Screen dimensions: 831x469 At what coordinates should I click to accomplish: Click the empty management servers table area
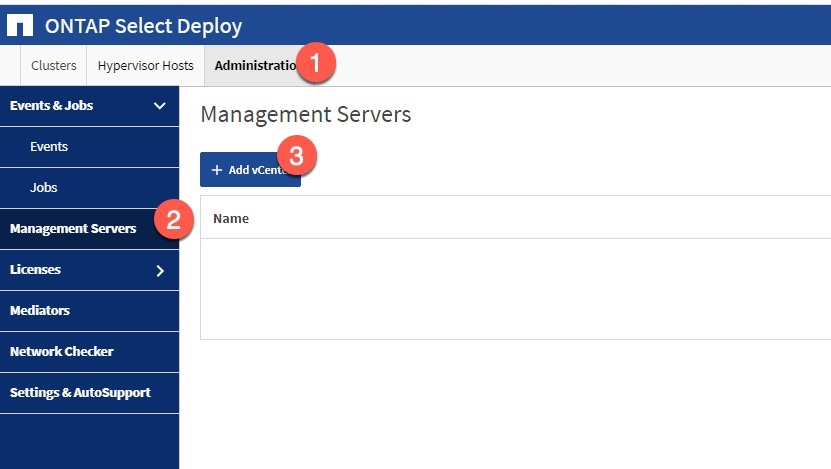coord(515,288)
